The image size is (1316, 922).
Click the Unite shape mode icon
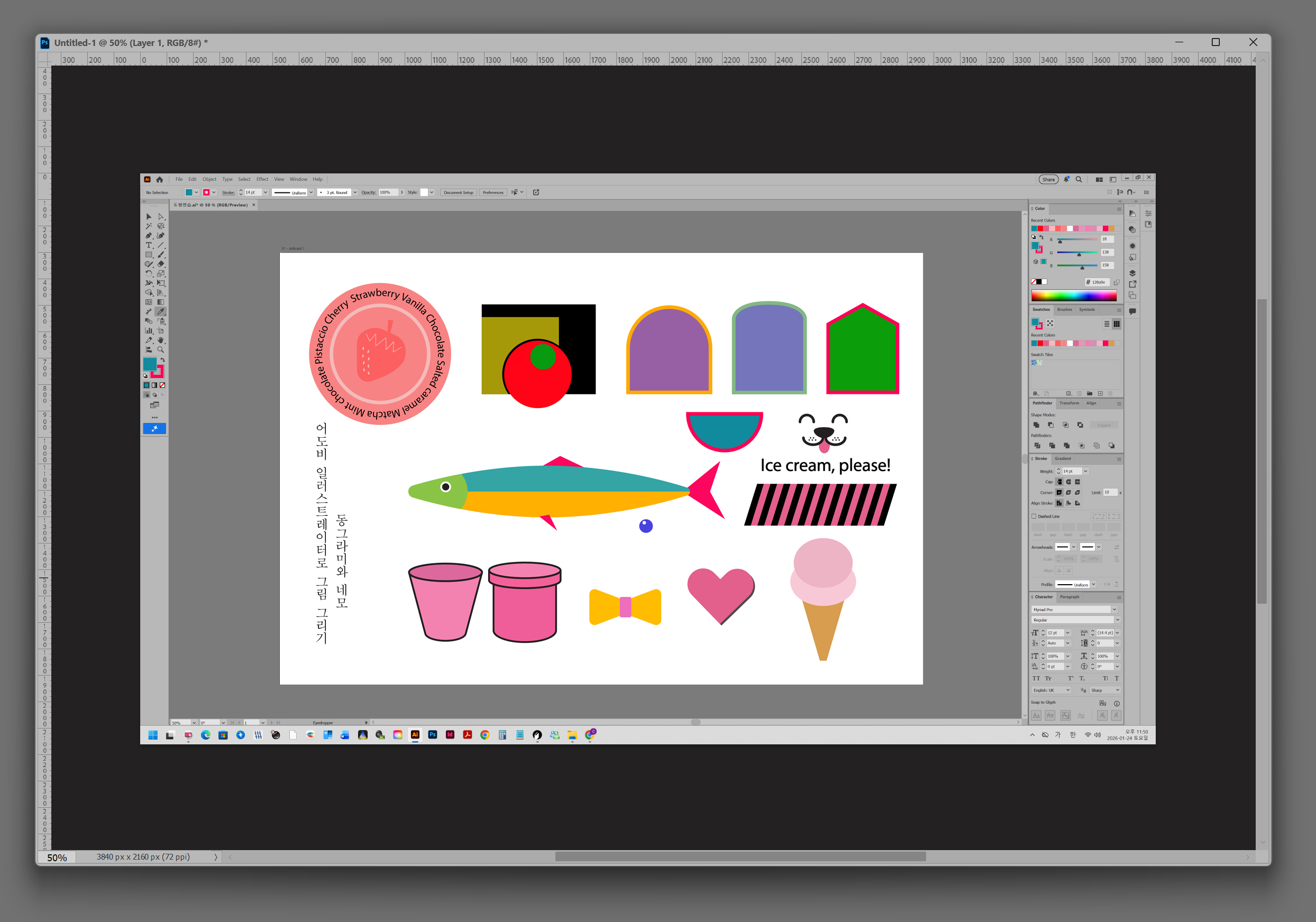tap(1036, 425)
